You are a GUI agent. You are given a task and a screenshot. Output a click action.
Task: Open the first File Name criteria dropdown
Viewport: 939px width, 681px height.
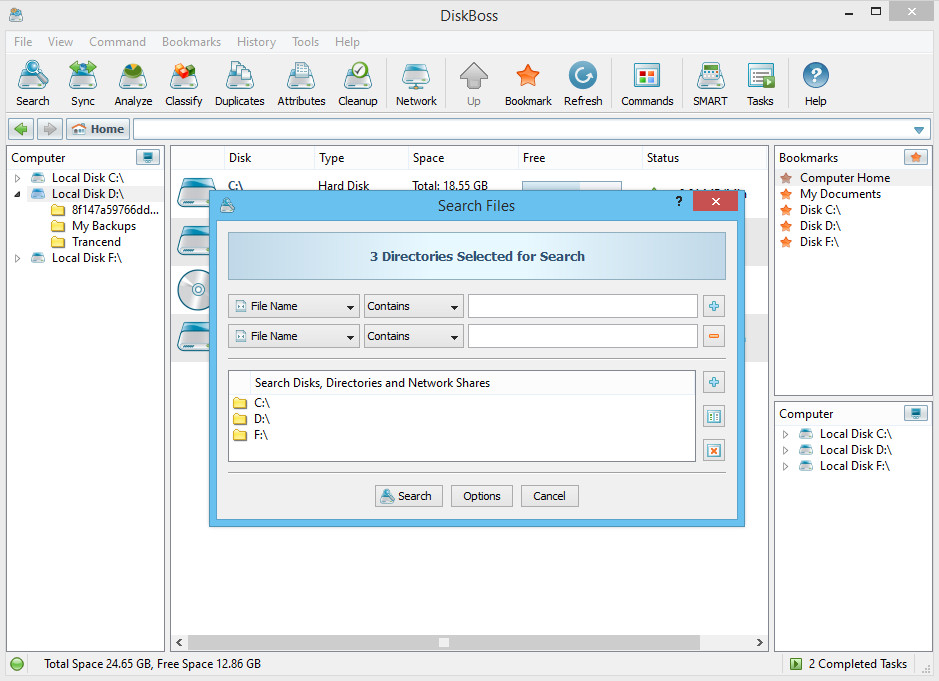pyautogui.click(x=293, y=306)
